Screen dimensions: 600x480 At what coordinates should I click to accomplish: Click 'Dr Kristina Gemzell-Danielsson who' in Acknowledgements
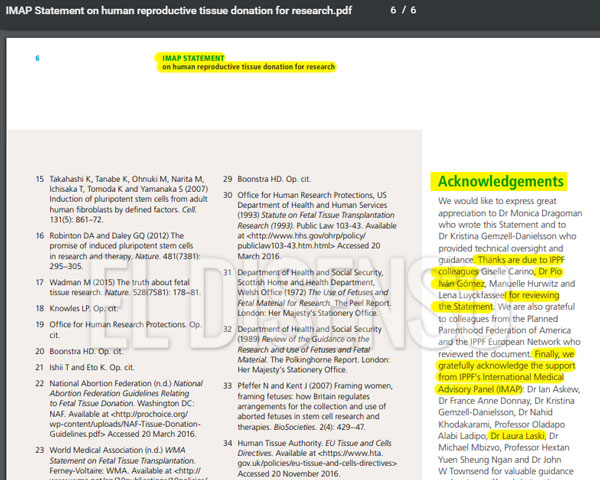click(x=507, y=236)
